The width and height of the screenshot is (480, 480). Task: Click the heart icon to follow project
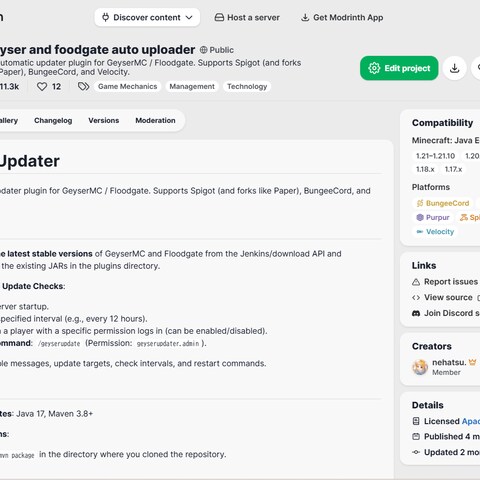(42, 87)
